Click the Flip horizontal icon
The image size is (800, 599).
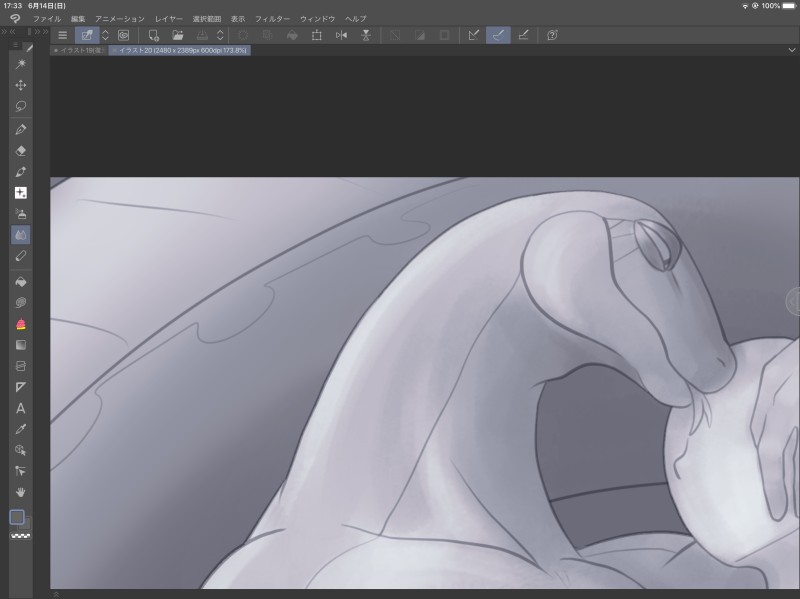click(x=341, y=35)
